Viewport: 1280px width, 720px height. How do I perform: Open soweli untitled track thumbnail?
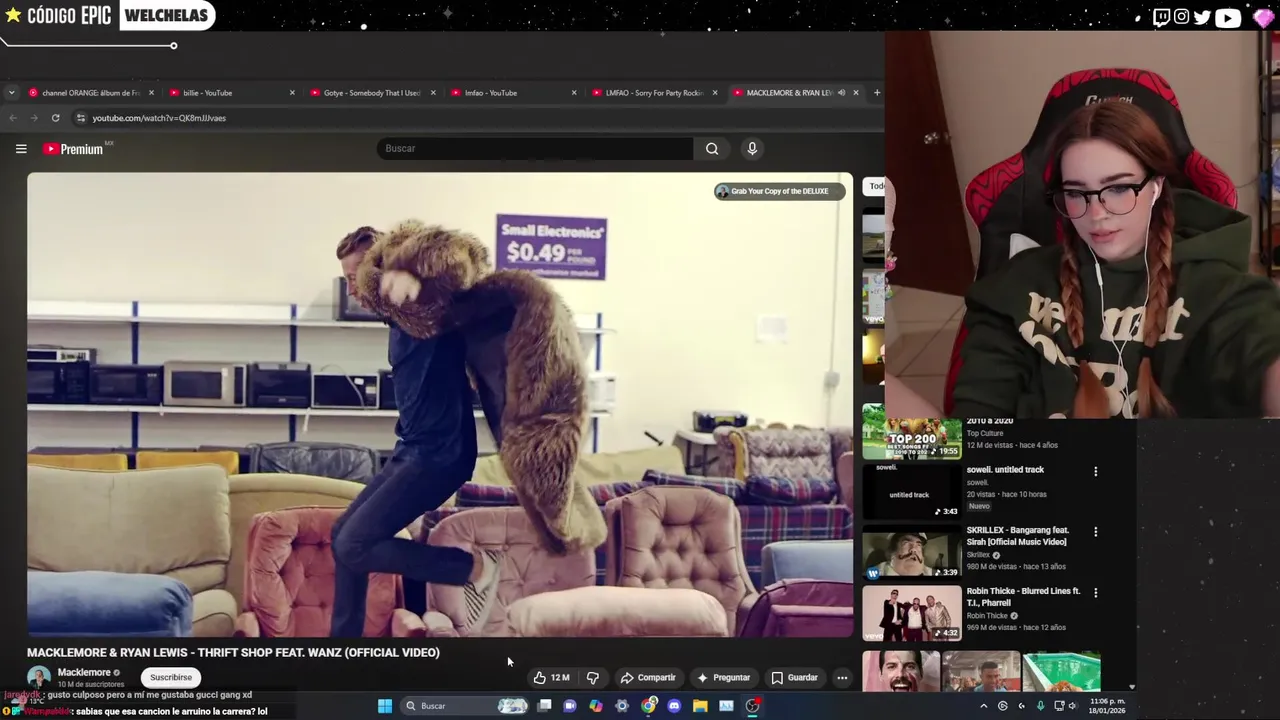[912, 490]
